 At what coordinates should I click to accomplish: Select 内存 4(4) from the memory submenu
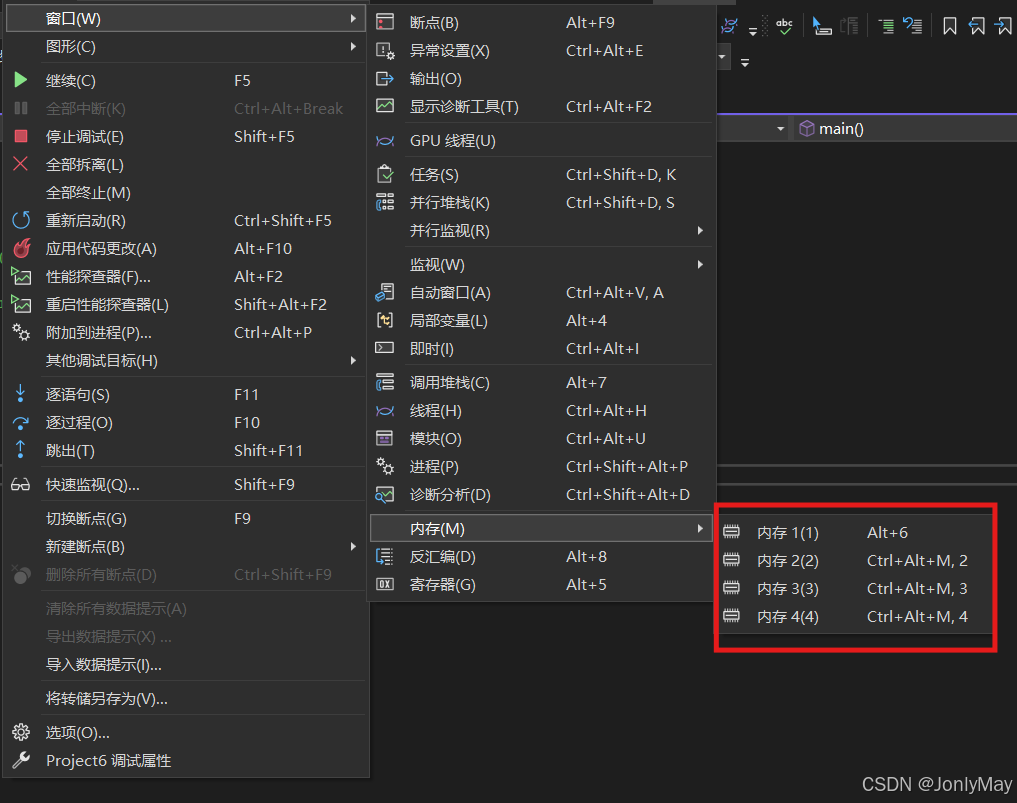(855, 616)
